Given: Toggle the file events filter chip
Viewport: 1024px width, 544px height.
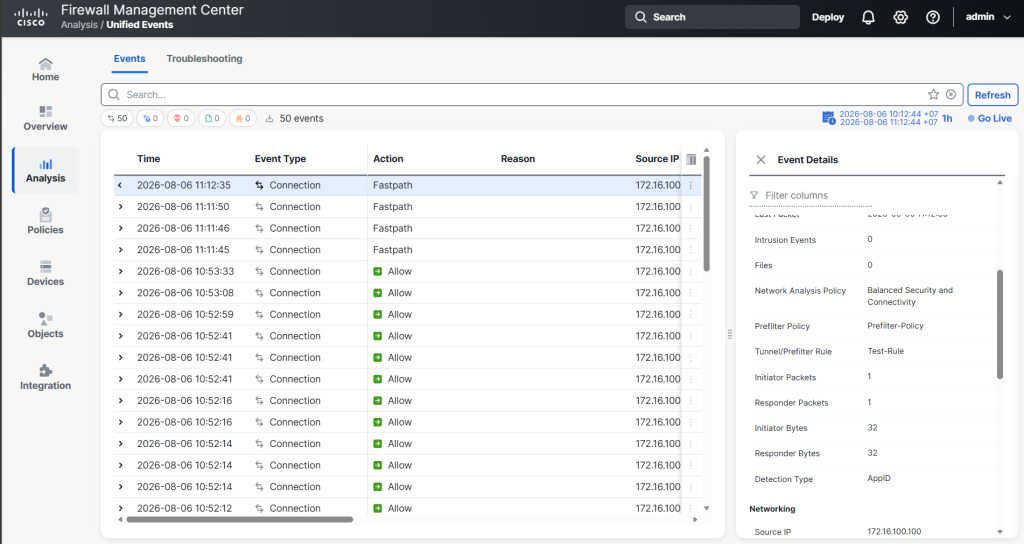Looking at the screenshot, I should tap(213, 119).
